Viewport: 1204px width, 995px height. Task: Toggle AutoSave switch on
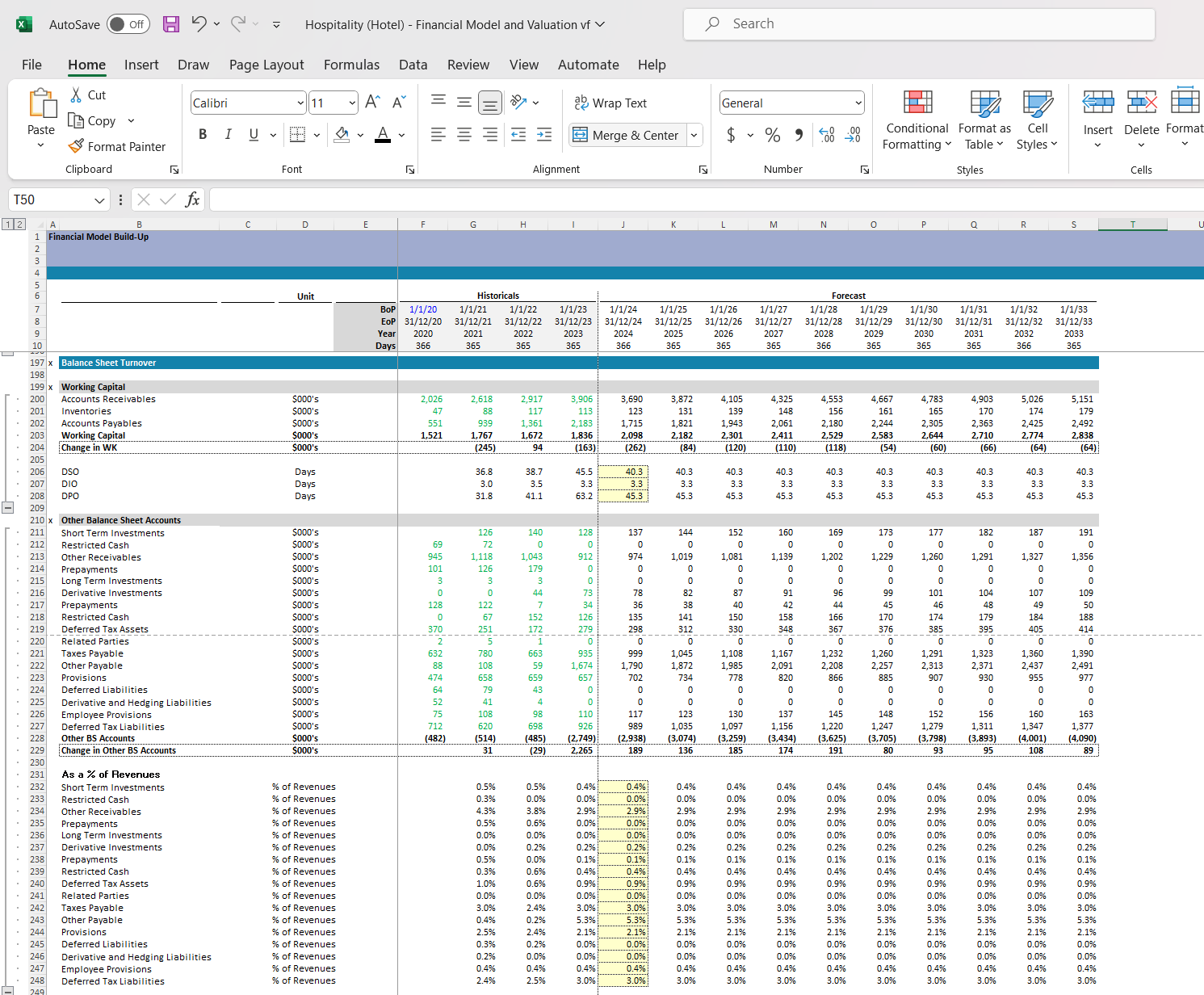coord(128,24)
